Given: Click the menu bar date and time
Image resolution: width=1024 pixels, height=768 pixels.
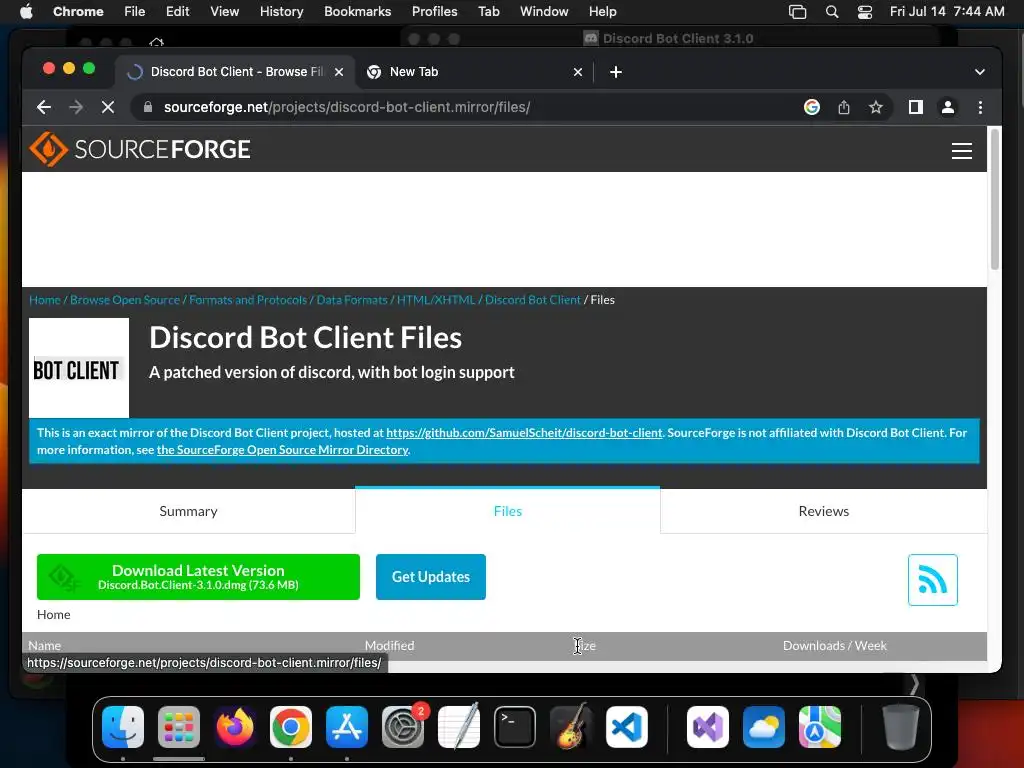Looking at the screenshot, I should pos(947,12).
